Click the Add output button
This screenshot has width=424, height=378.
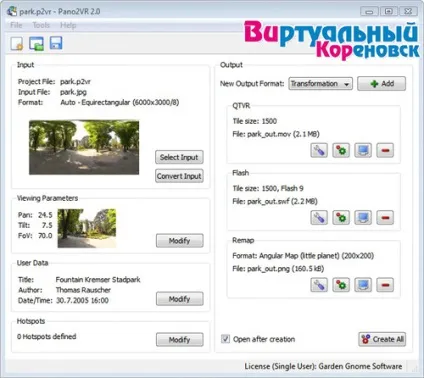click(x=382, y=84)
